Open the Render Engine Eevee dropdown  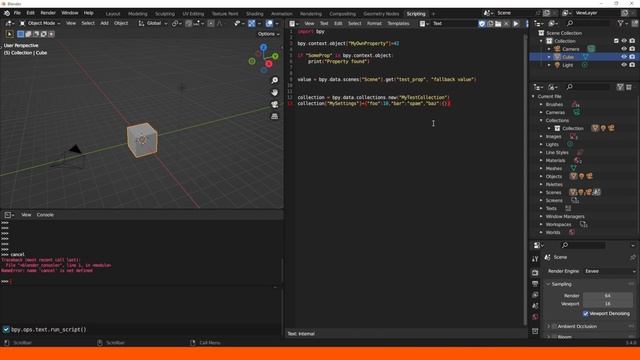click(610, 271)
